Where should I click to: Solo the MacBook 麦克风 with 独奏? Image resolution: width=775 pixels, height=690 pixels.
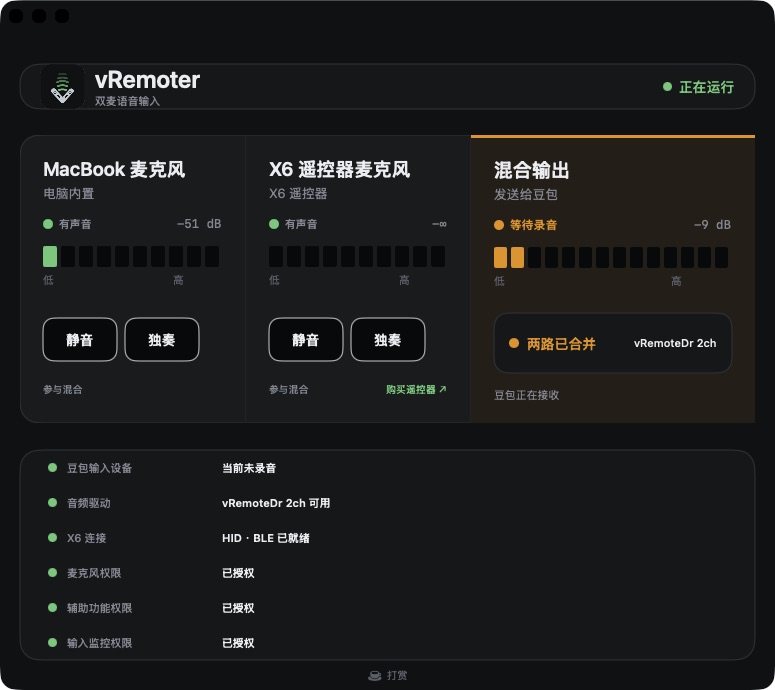162,340
